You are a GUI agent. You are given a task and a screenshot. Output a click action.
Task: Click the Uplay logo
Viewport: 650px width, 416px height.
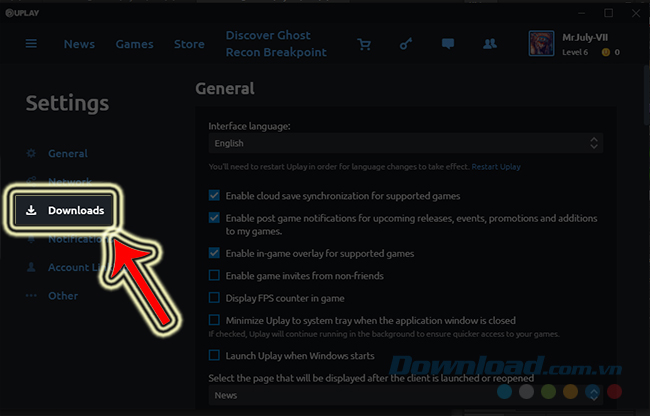[22, 13]
